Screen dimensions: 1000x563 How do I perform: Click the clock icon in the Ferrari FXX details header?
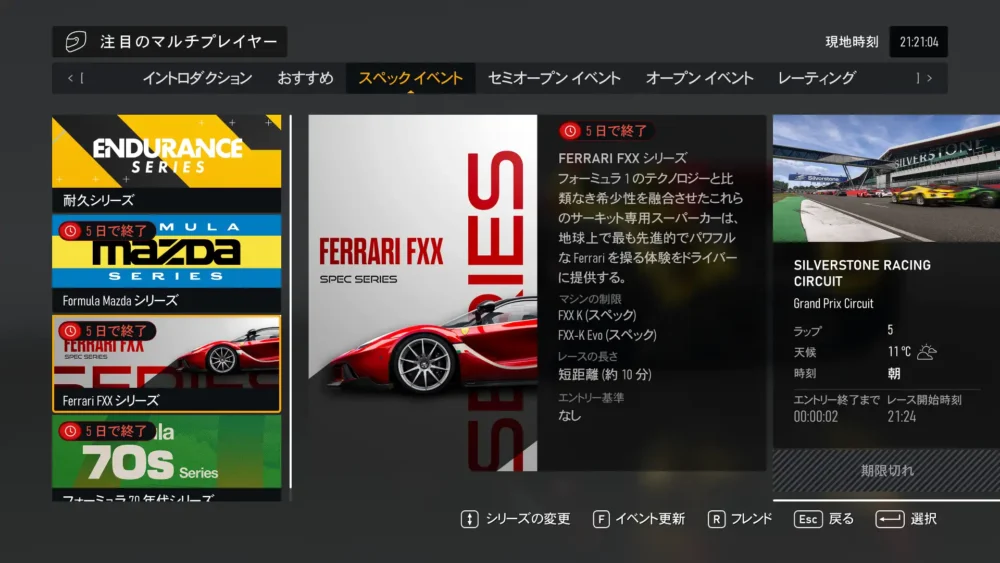coord(570,131)
